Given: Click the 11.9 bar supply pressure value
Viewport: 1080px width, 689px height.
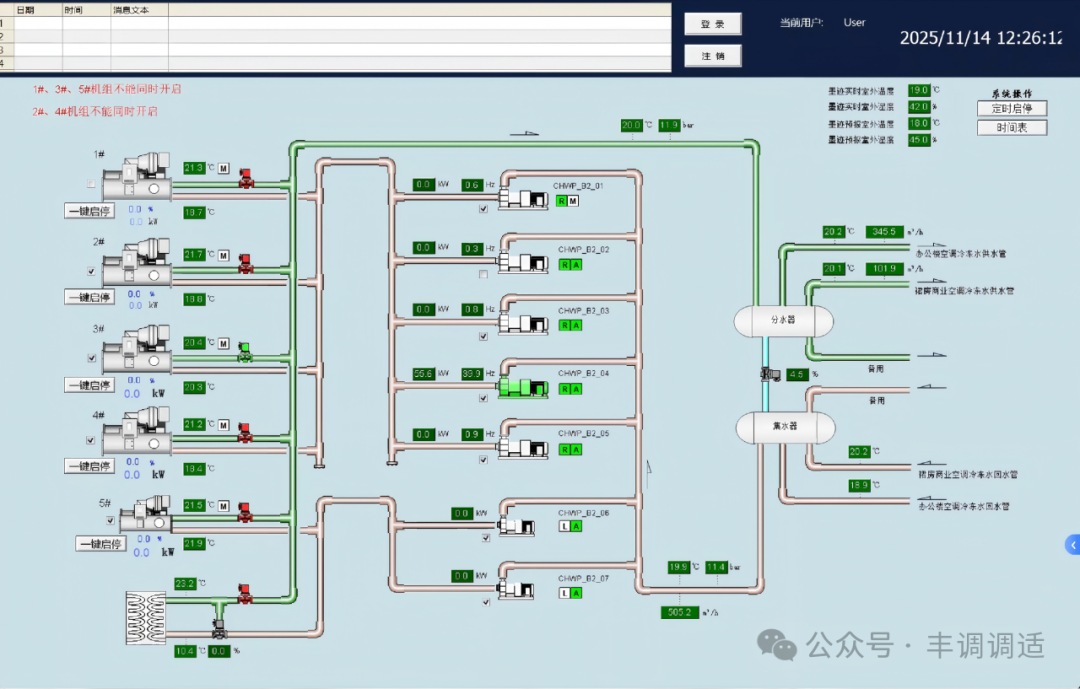Looking at the screenshot, I should (x=669, y=125).
